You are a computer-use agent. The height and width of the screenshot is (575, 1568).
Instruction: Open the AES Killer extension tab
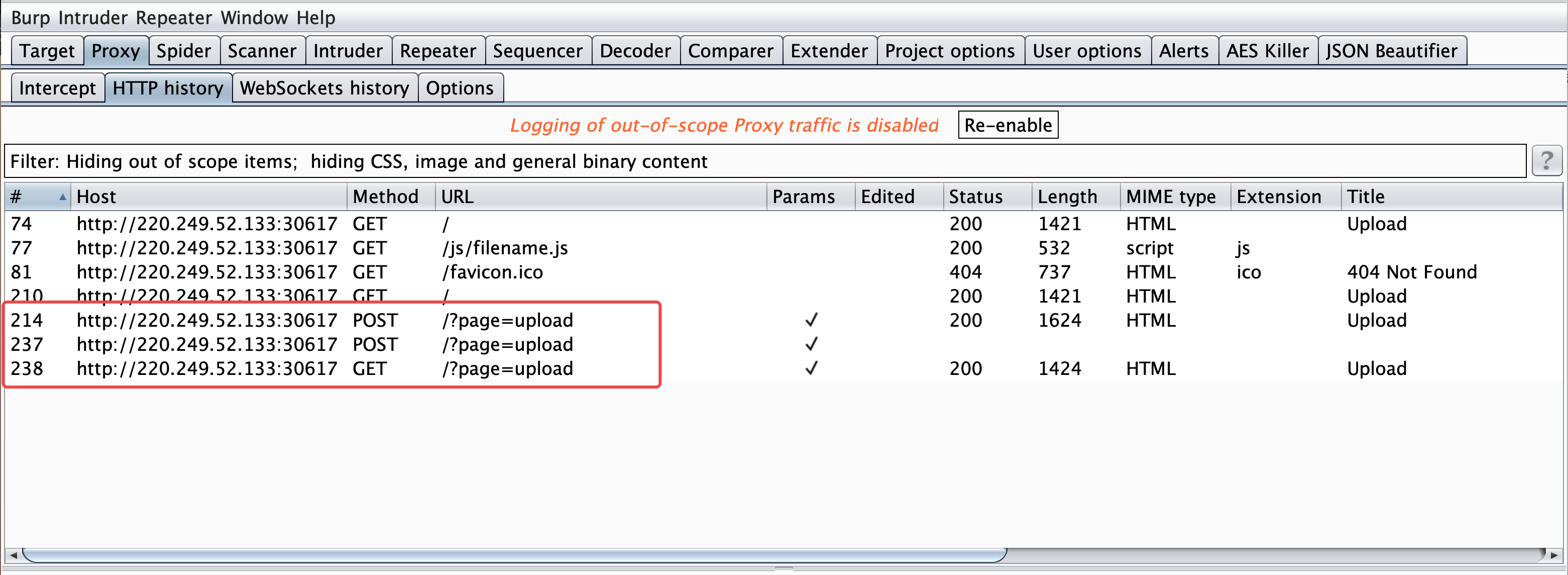pos(1267,51)
